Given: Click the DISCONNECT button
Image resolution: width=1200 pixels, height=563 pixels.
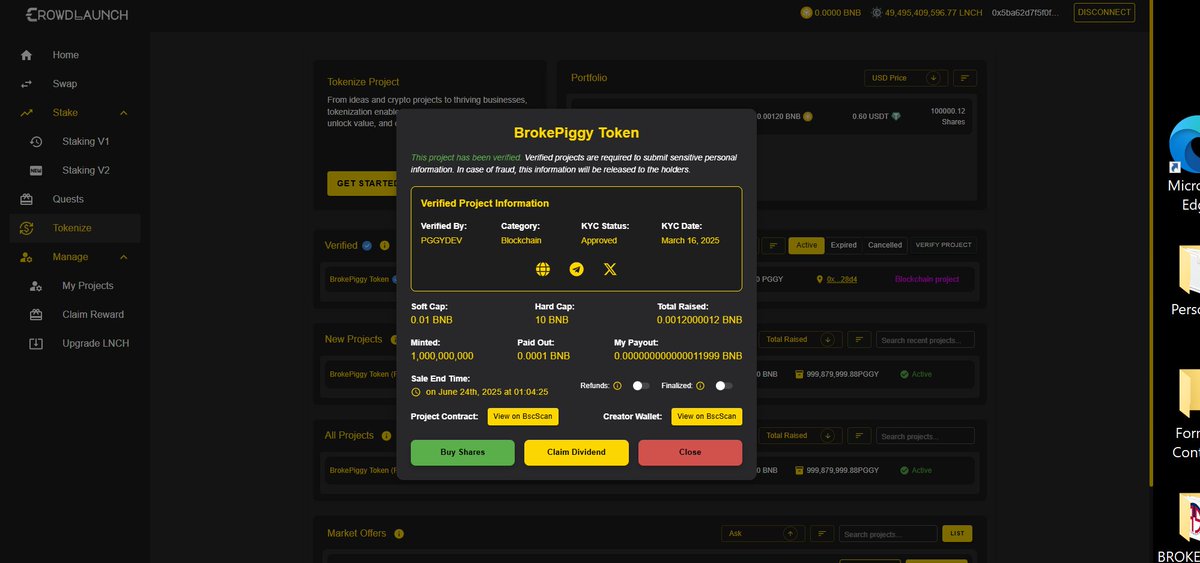Looking at the screenshot, I should click(x=1104, y=13).
